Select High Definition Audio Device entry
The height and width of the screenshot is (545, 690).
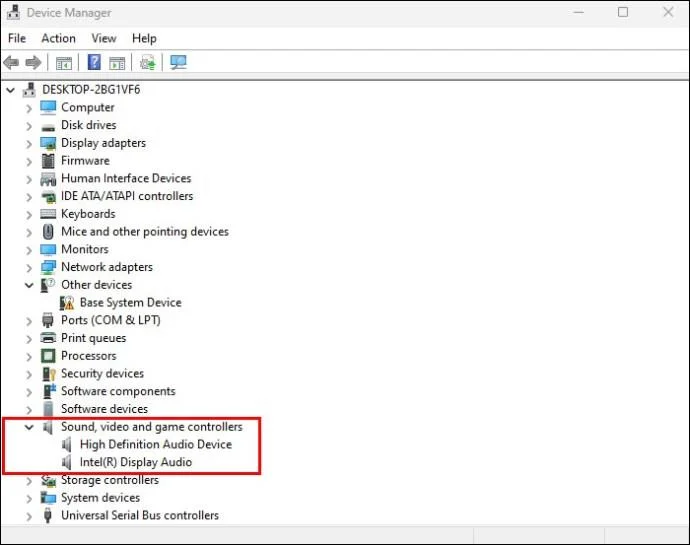[x=156, y=444]
